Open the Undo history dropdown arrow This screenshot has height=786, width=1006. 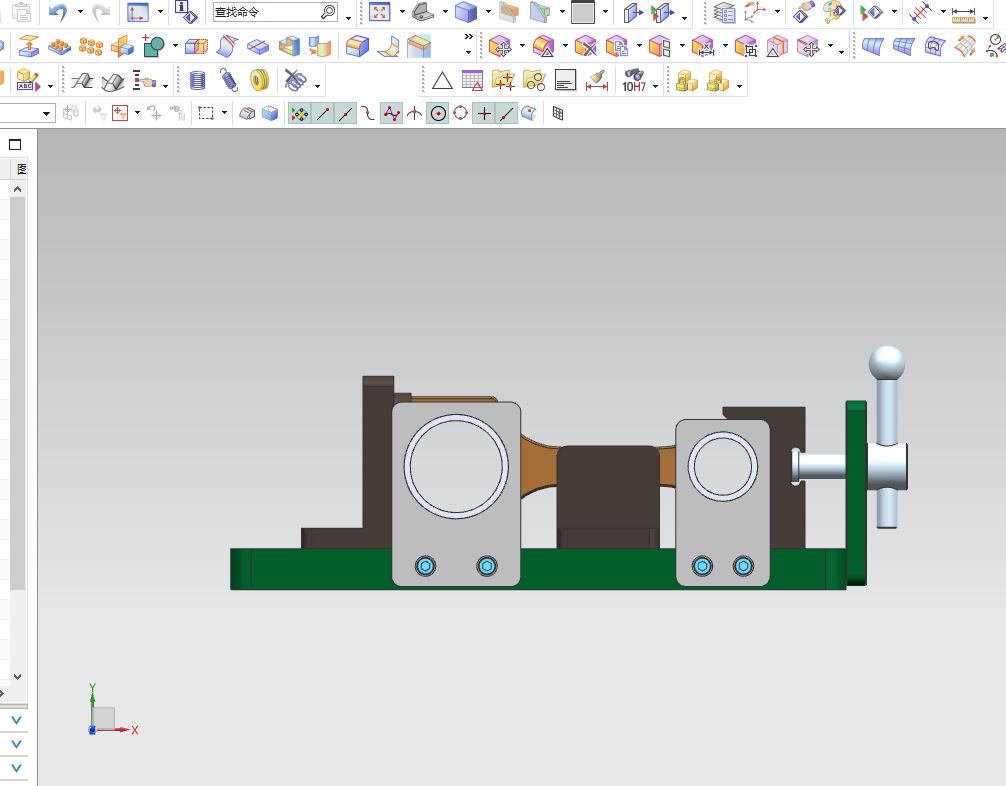[80, 12]
